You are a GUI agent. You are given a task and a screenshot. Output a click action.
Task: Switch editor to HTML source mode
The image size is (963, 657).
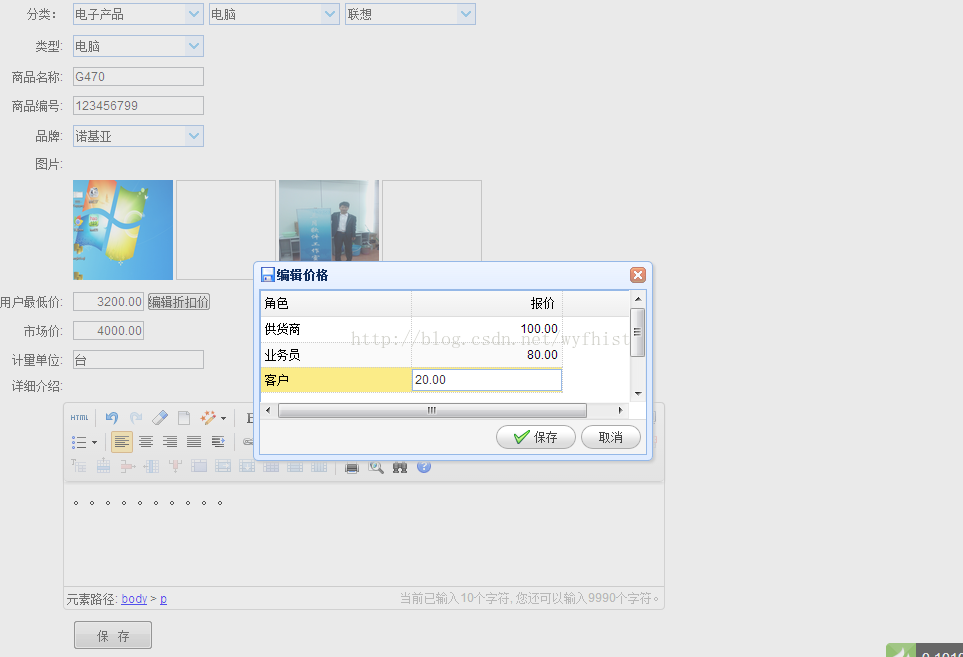click(79, 418)
